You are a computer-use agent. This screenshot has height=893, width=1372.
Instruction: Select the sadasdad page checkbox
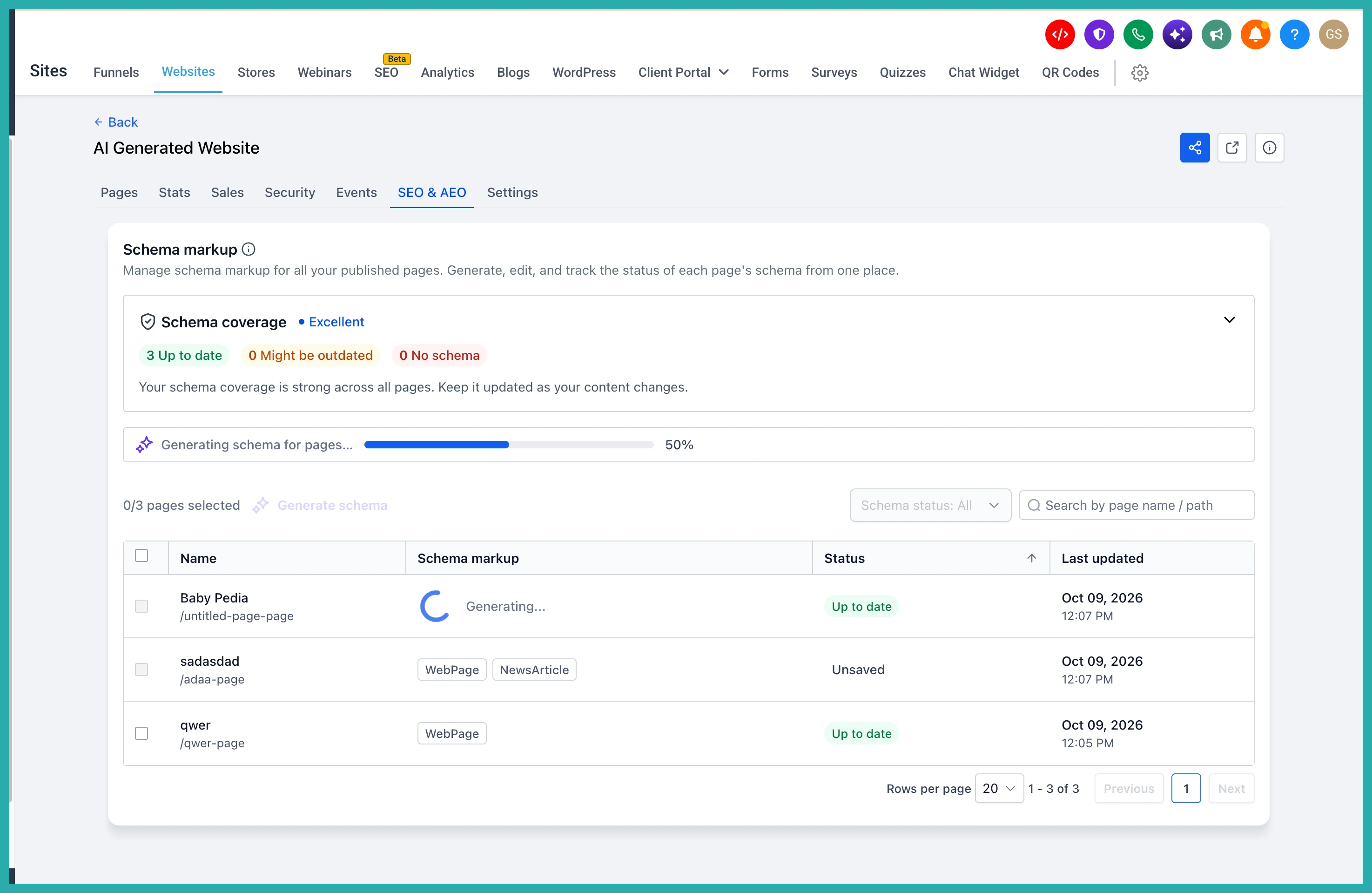click(141, 670)
